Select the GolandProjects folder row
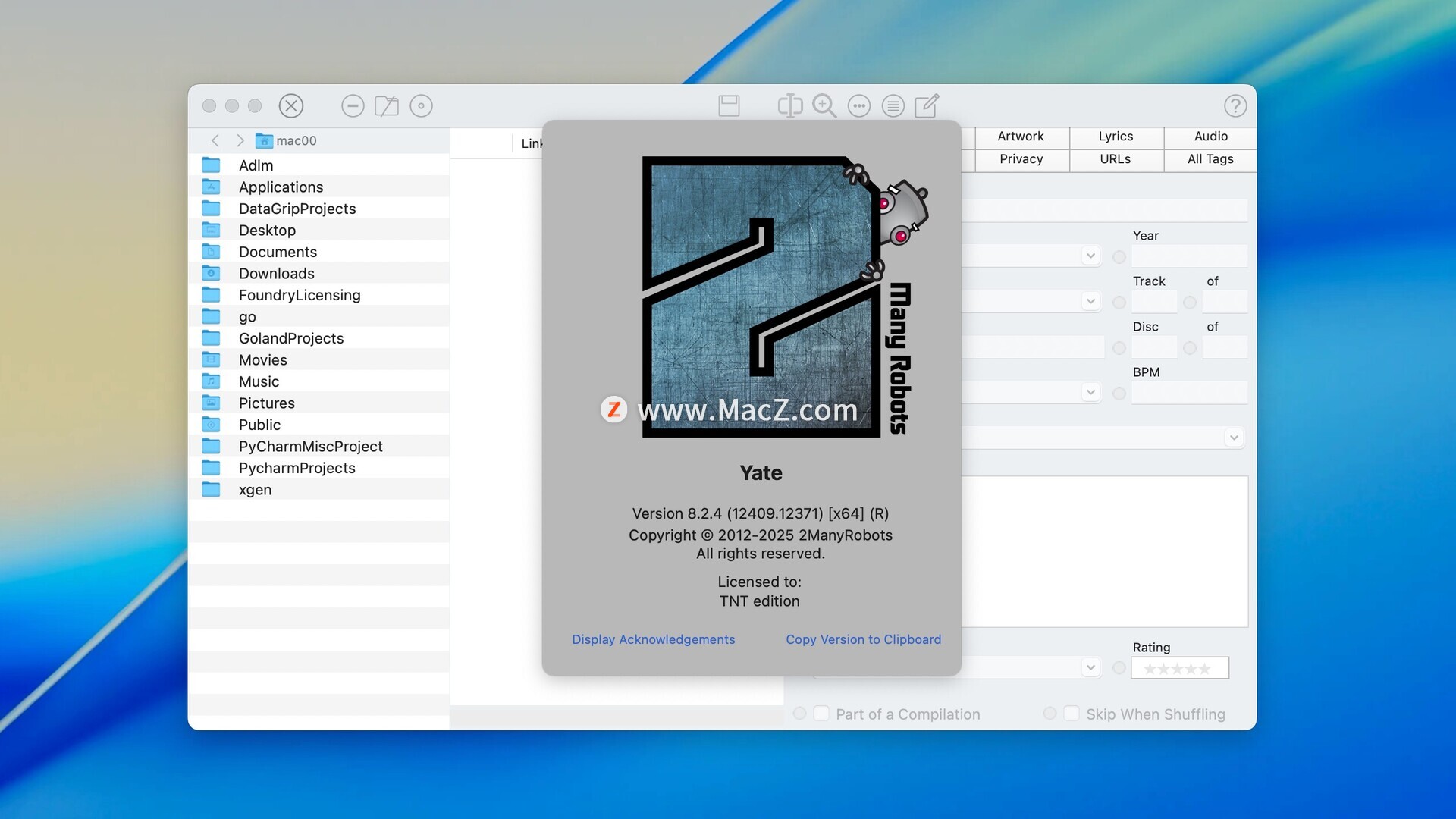The height and width of the screenshot is (819, 1456). tap(318, 338)
